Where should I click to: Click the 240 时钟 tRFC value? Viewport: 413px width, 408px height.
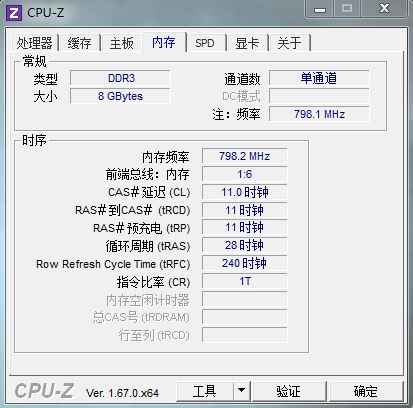point(244,263)
